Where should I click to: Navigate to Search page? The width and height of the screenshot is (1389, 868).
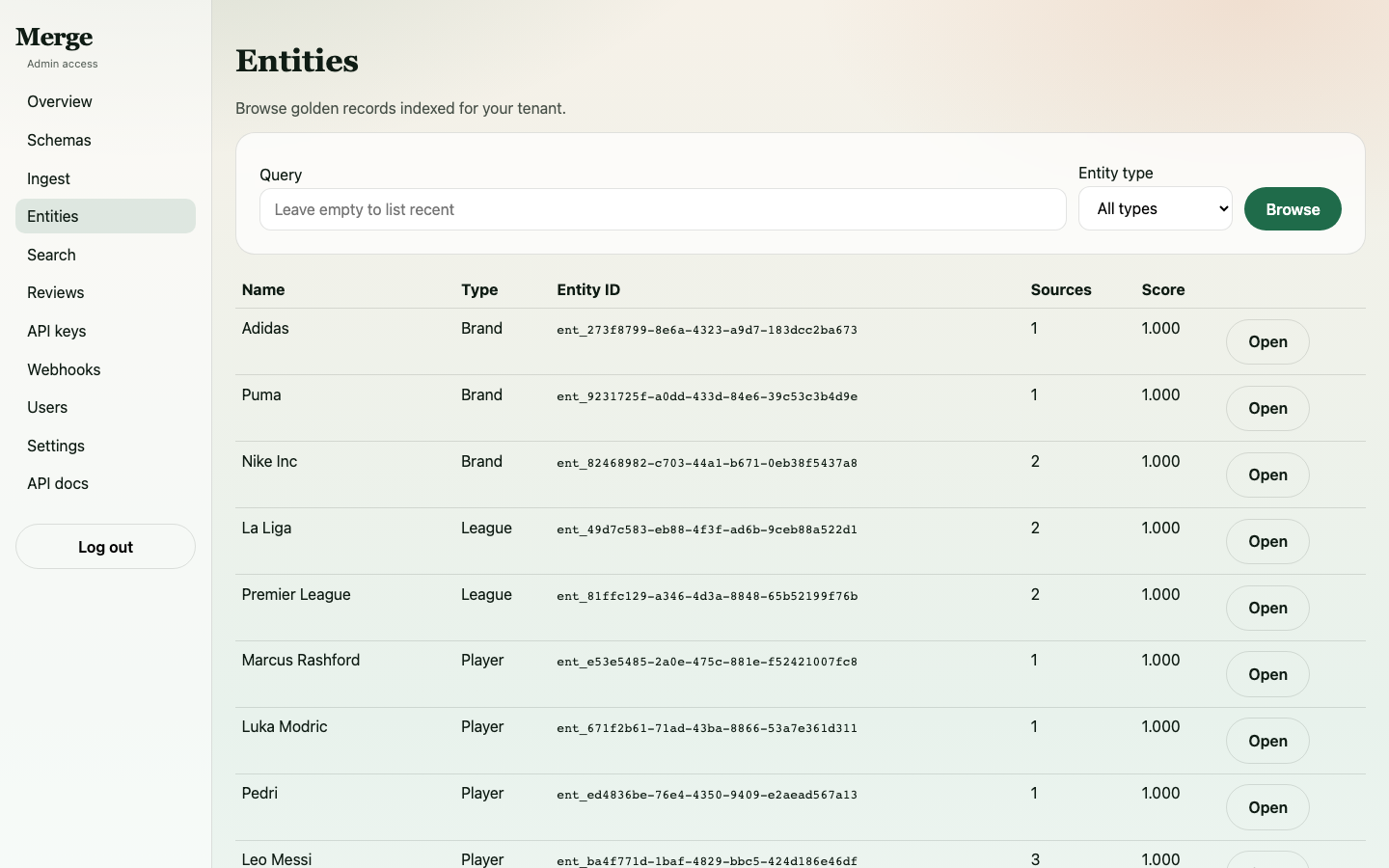(105, 255)
